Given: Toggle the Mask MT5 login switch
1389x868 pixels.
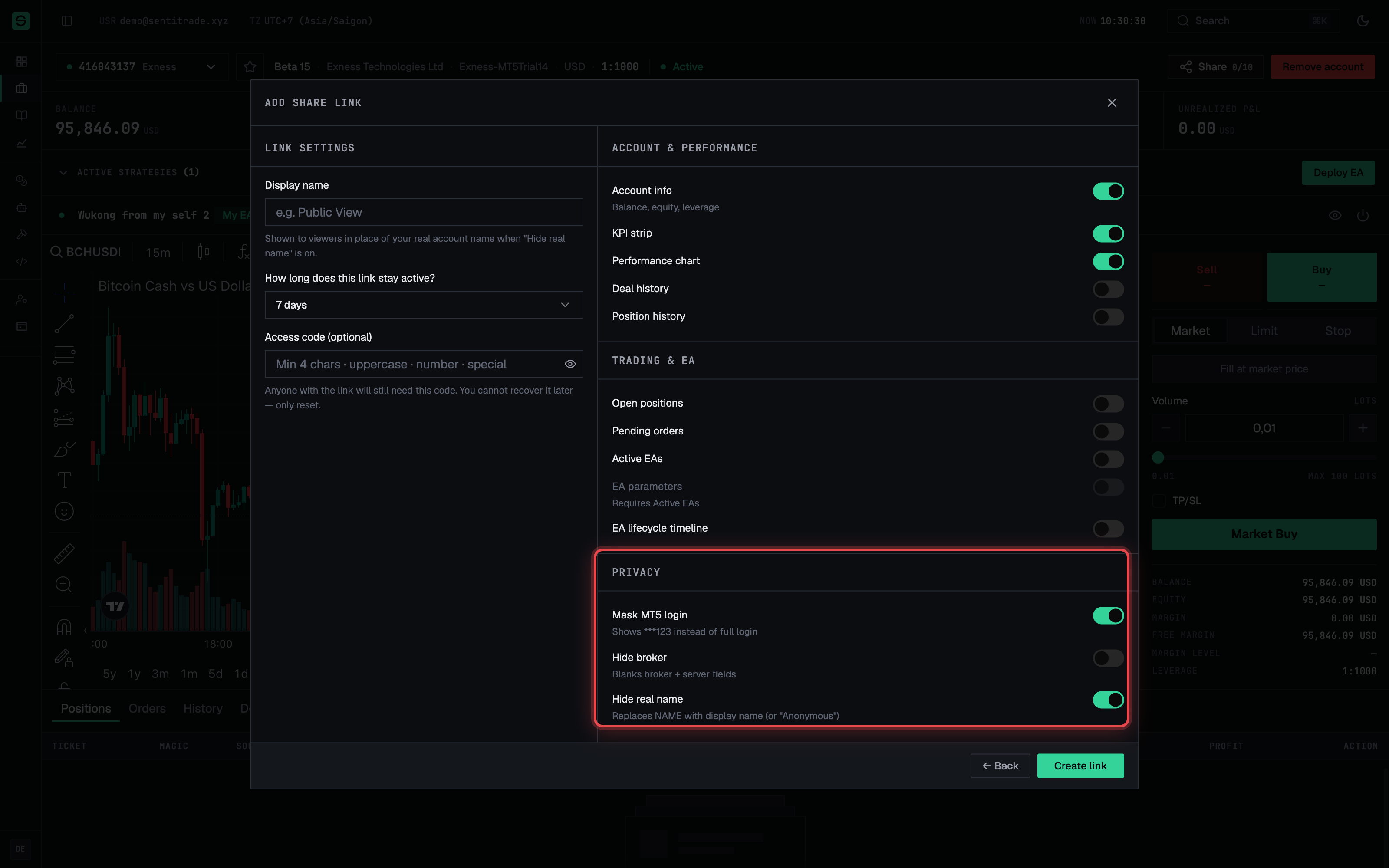Looking at the screenshot, I should pos(1108,615).
